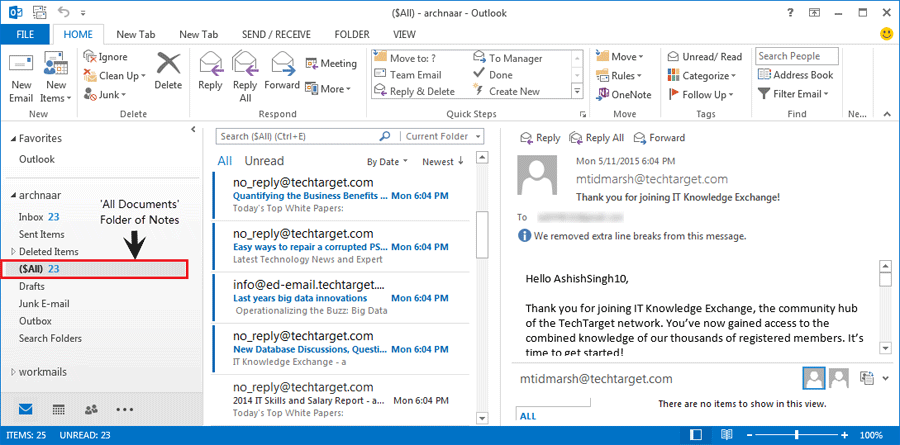The height and width of the screenshot is (445, 900).
Task: Open the Inbox folder
Action: 39,217
